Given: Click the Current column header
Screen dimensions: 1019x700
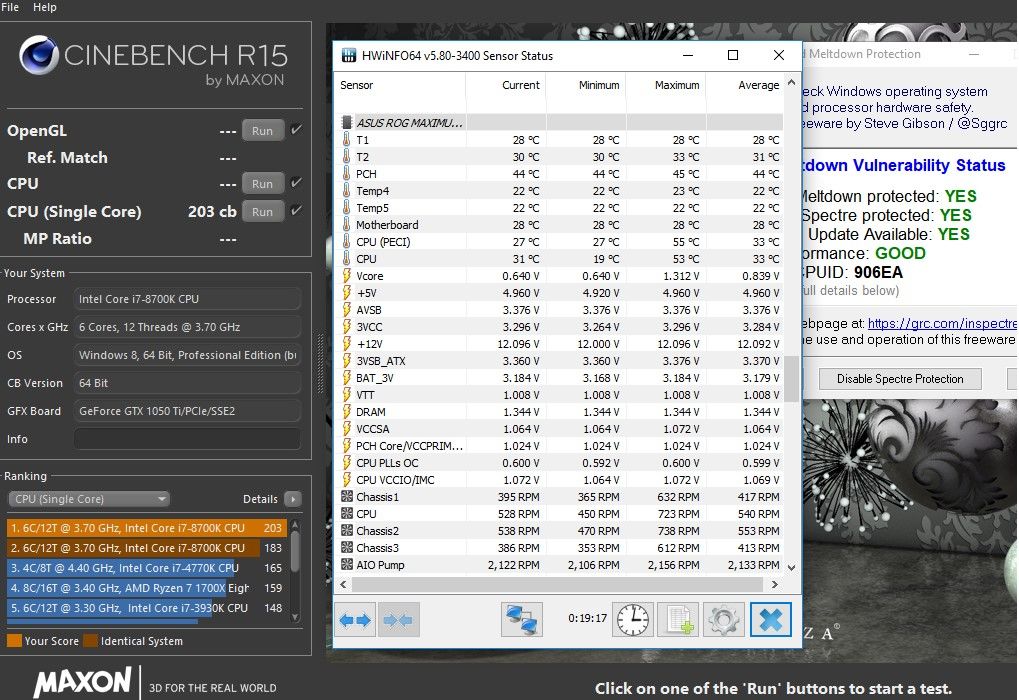Looking at the screenshot, I should (x=506, y=85).
